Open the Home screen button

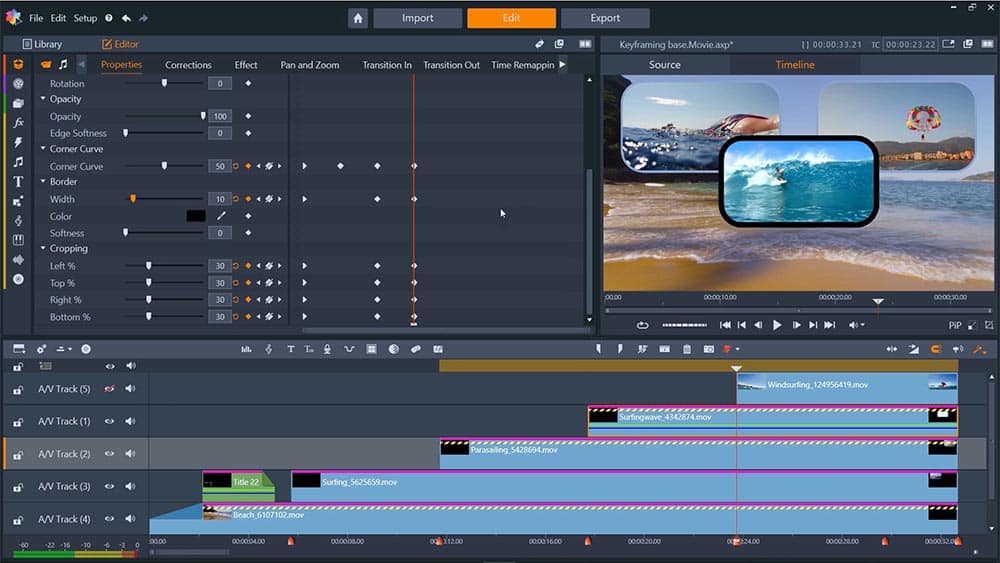[358, 18]
